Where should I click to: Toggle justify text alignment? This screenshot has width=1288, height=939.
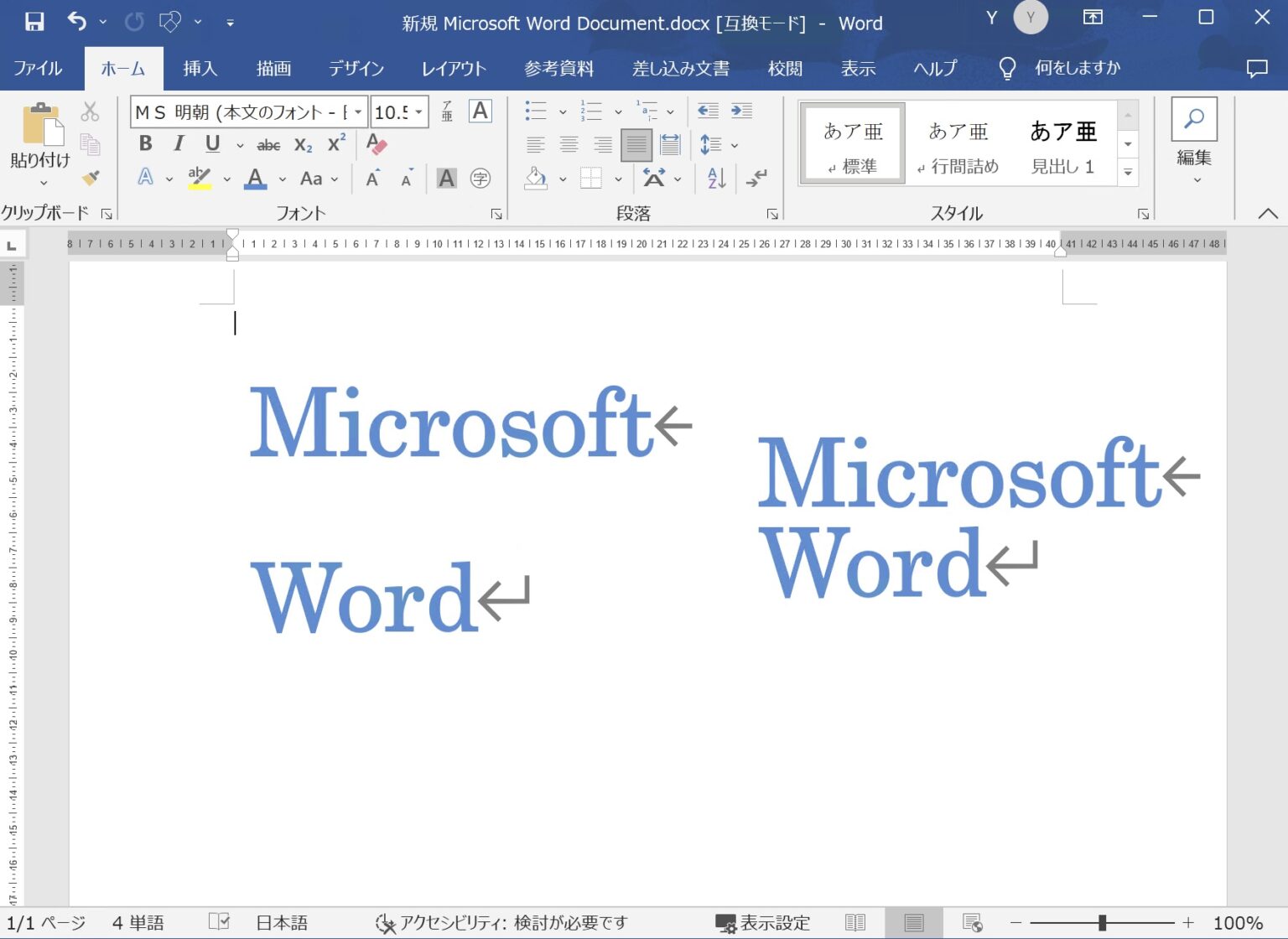tap(636, 145)
